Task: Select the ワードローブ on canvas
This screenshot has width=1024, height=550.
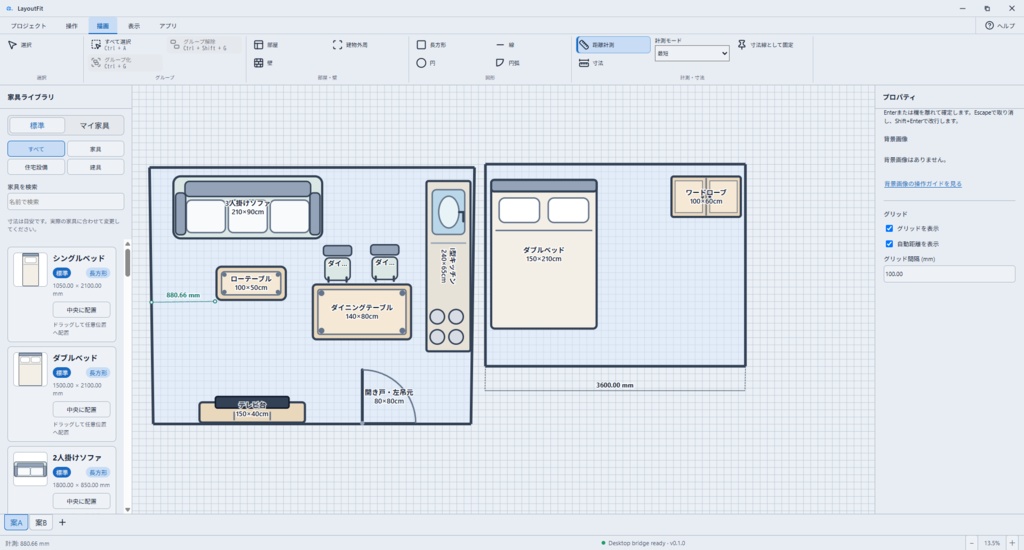Action: [706, 197]
